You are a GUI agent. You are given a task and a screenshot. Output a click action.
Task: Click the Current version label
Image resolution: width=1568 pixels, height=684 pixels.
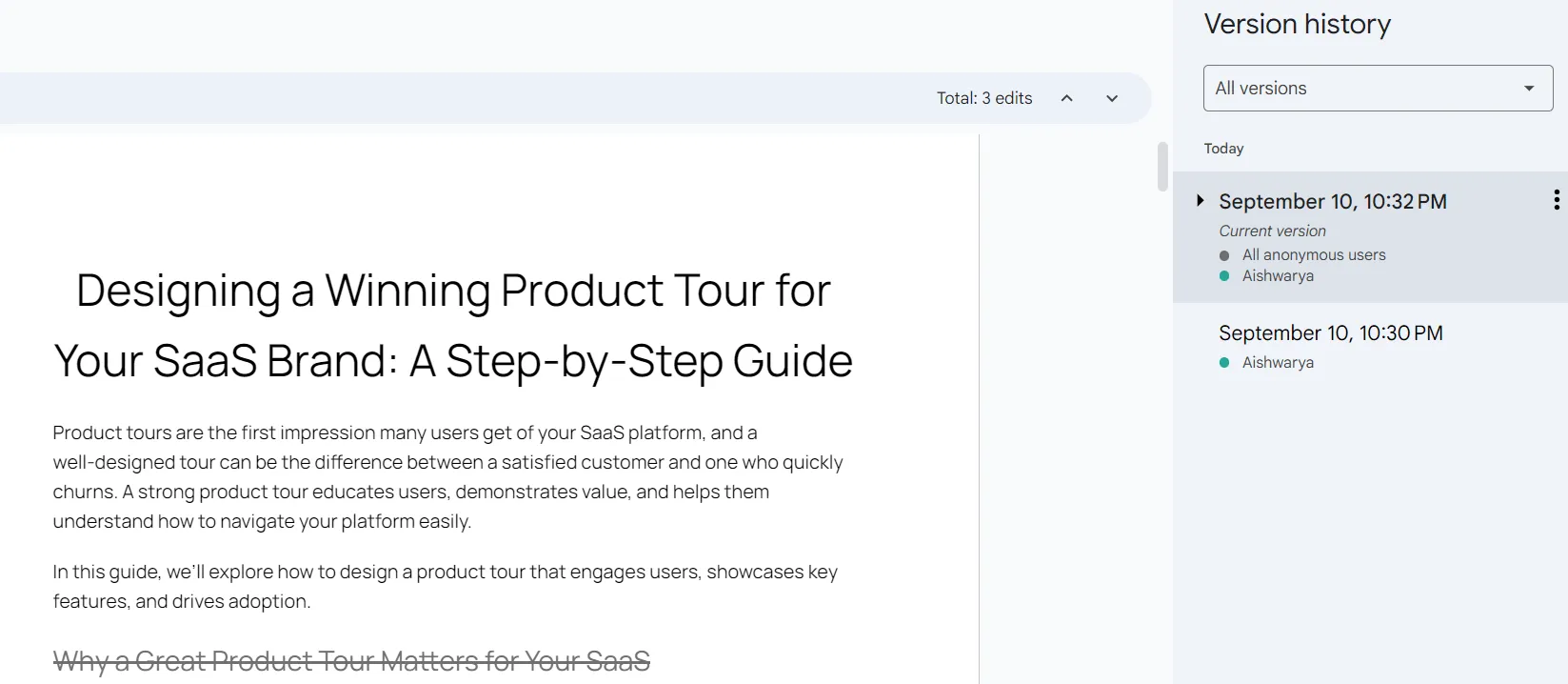pyautogui.click(x=1272, y=231)
